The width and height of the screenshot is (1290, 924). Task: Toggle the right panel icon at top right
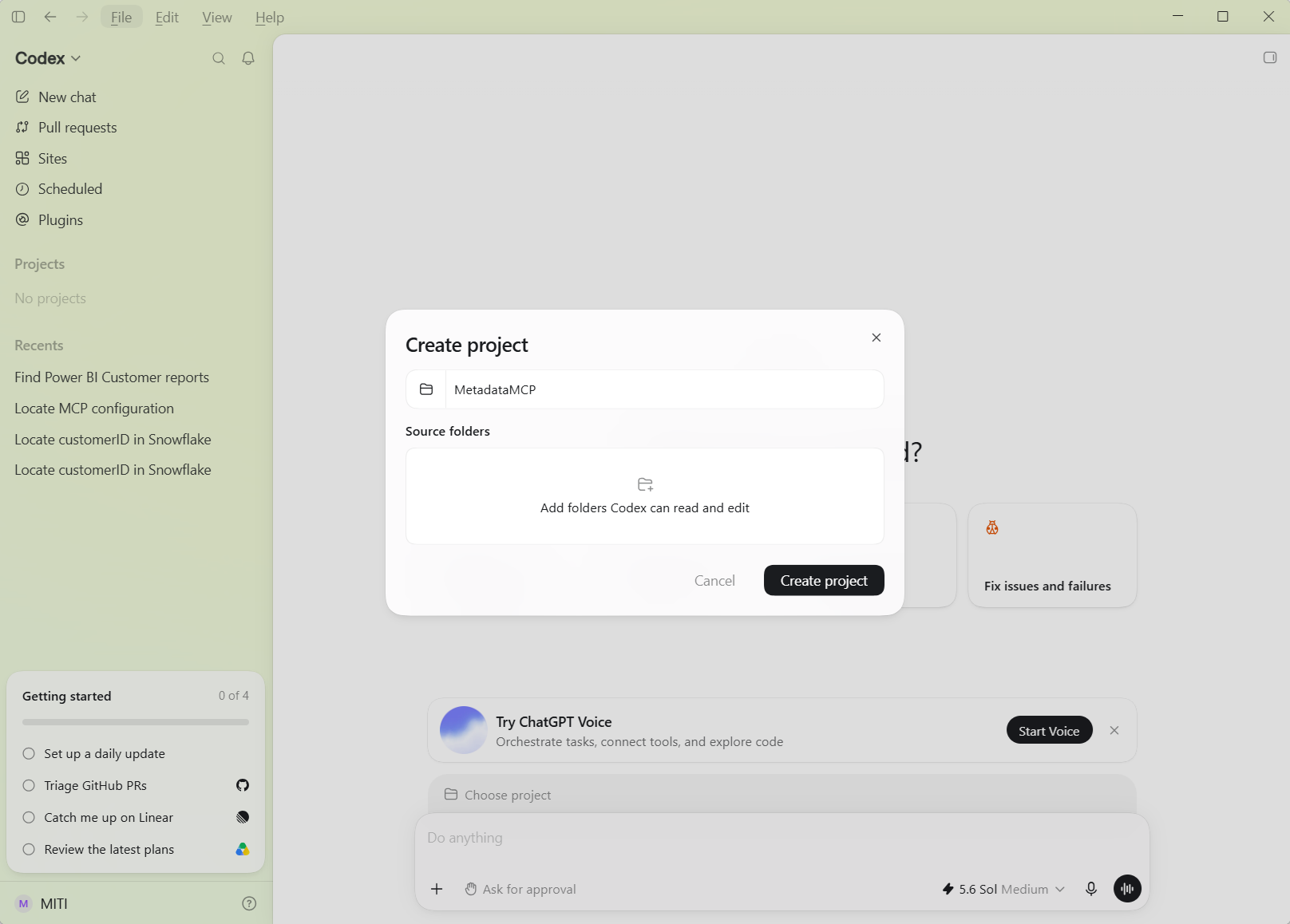[1270, 57]
